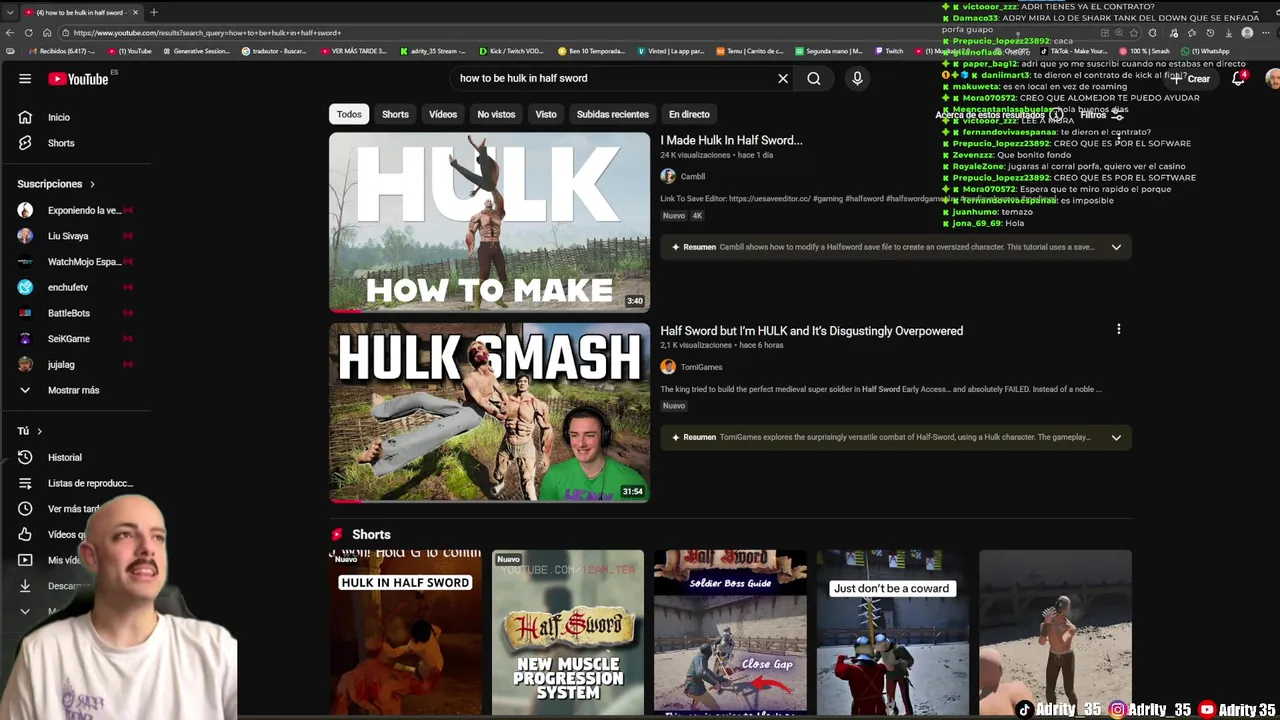Open the TikTok bookmark
The height and width of the screenshot is (720, 1280).
click(x=1072, y=51)
